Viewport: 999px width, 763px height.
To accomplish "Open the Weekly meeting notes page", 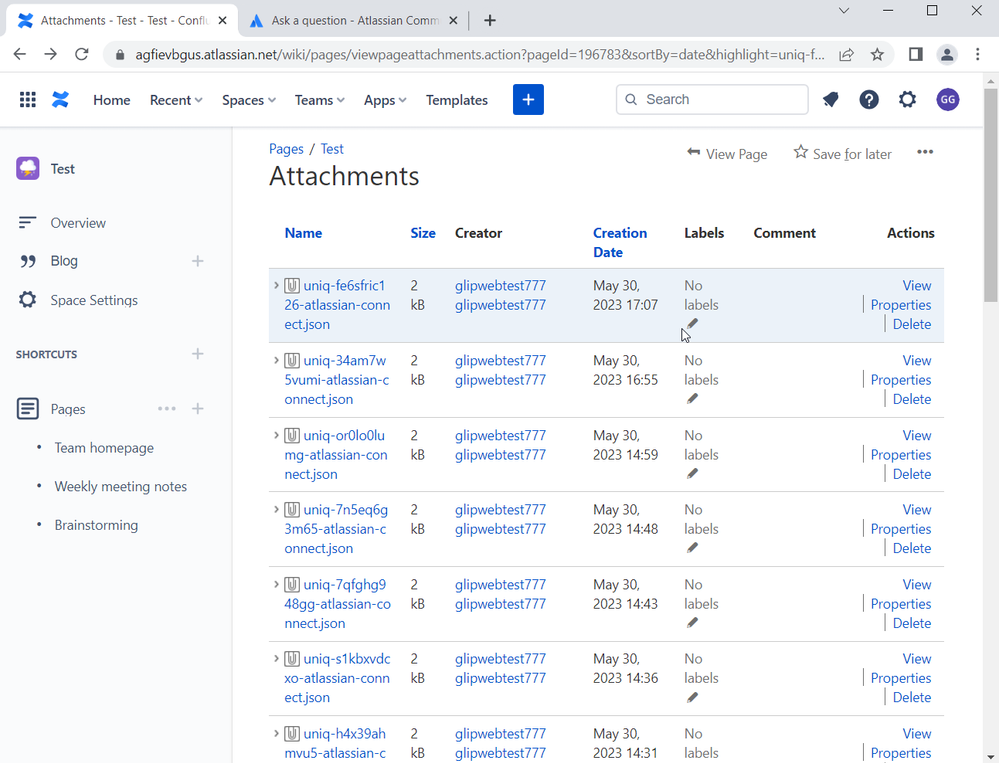I will point(120,487).
